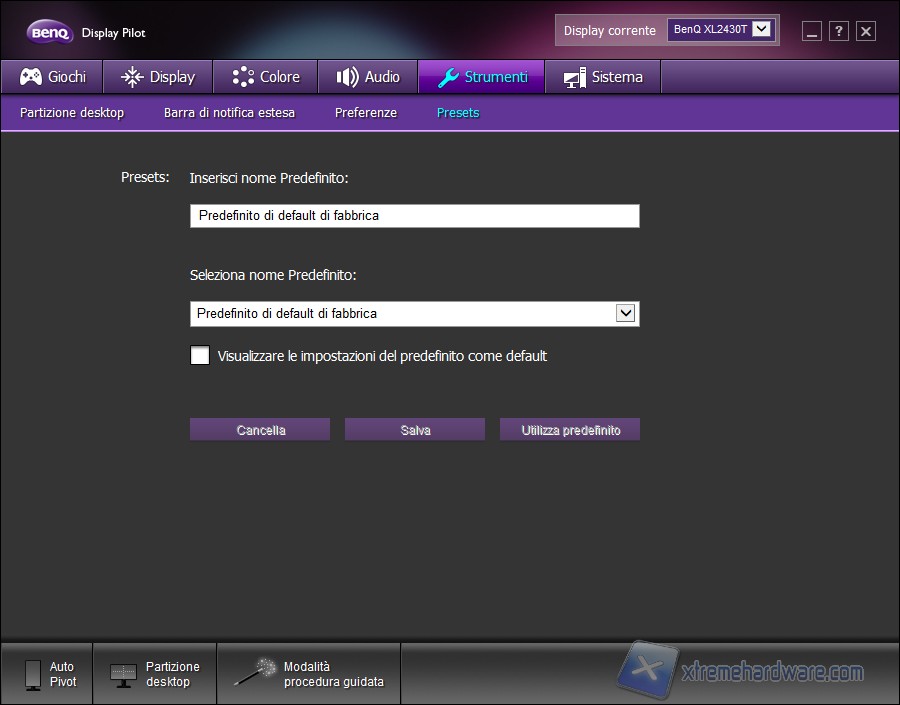Open the Sistema monitor icon
This screenshot has width=900, height=705.
click(573, 76)
